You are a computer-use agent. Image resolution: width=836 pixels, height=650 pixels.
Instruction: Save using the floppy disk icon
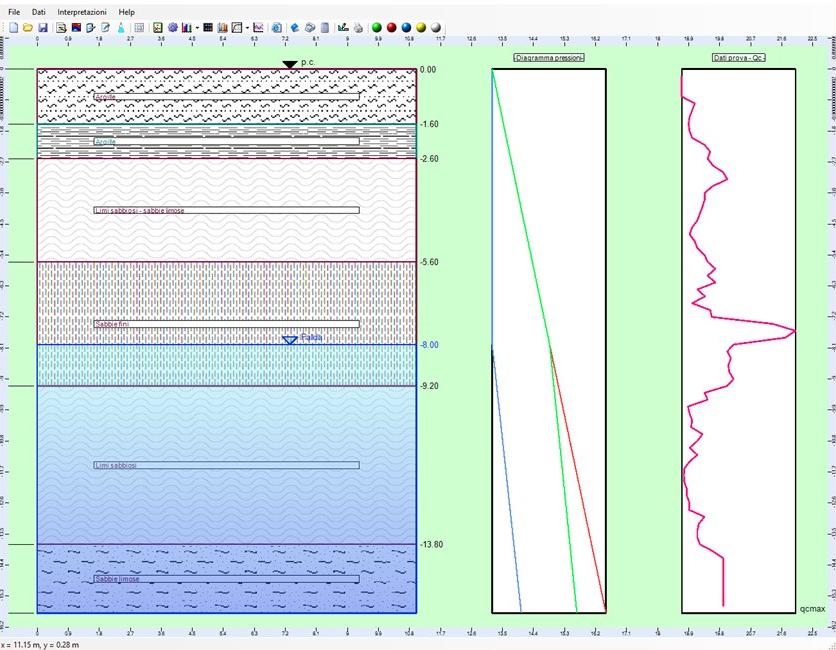43,28
